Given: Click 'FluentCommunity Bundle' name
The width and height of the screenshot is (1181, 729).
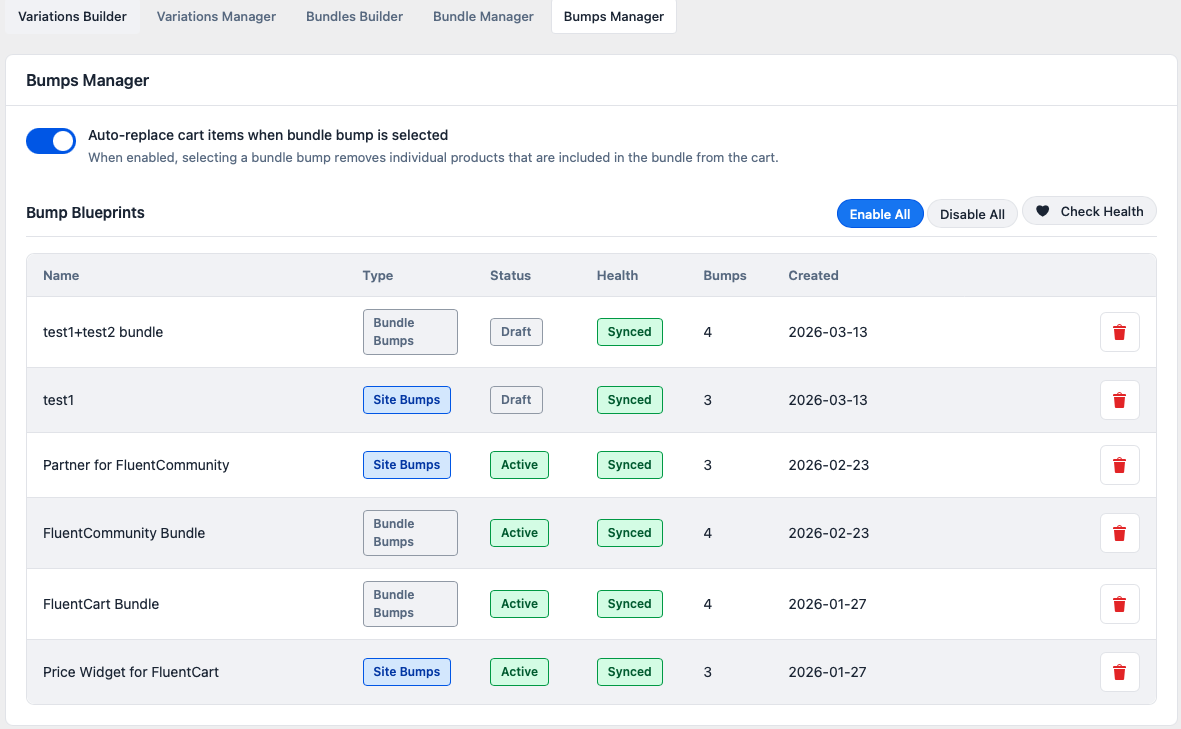Looking at the screenshot, I should [x=124, y=533].
